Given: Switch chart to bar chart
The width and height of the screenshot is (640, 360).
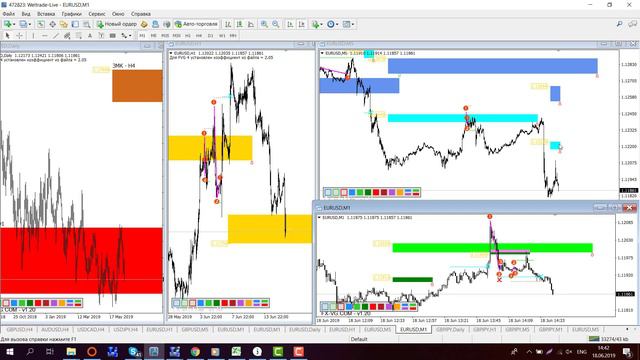Looking at the screenshot, I should click(x=228, y=24).
